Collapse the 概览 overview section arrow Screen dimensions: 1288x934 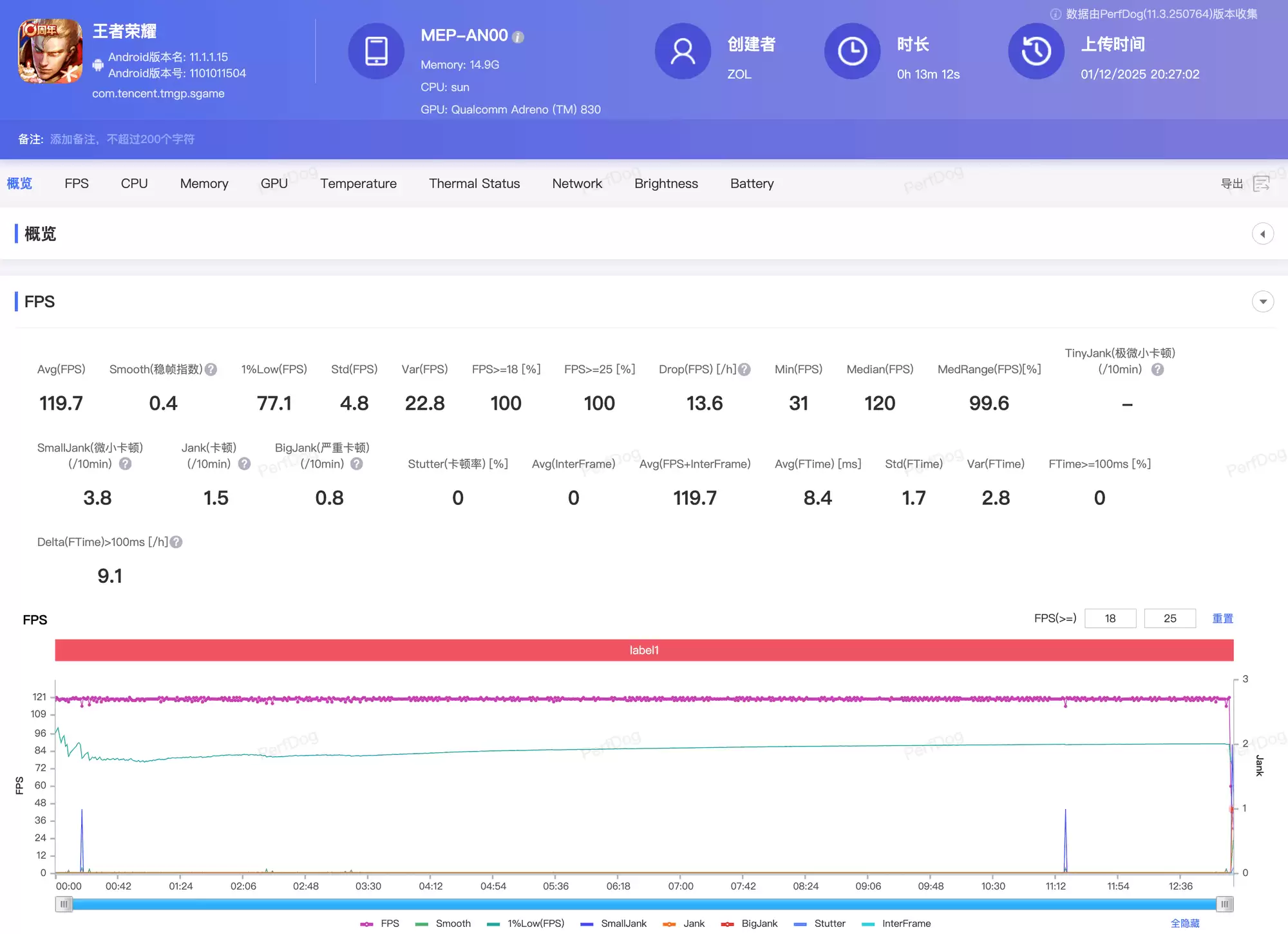[x=1262, y=234]
